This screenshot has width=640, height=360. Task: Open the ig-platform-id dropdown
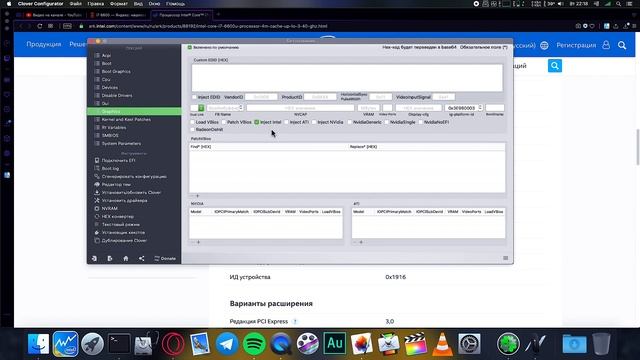480,108
